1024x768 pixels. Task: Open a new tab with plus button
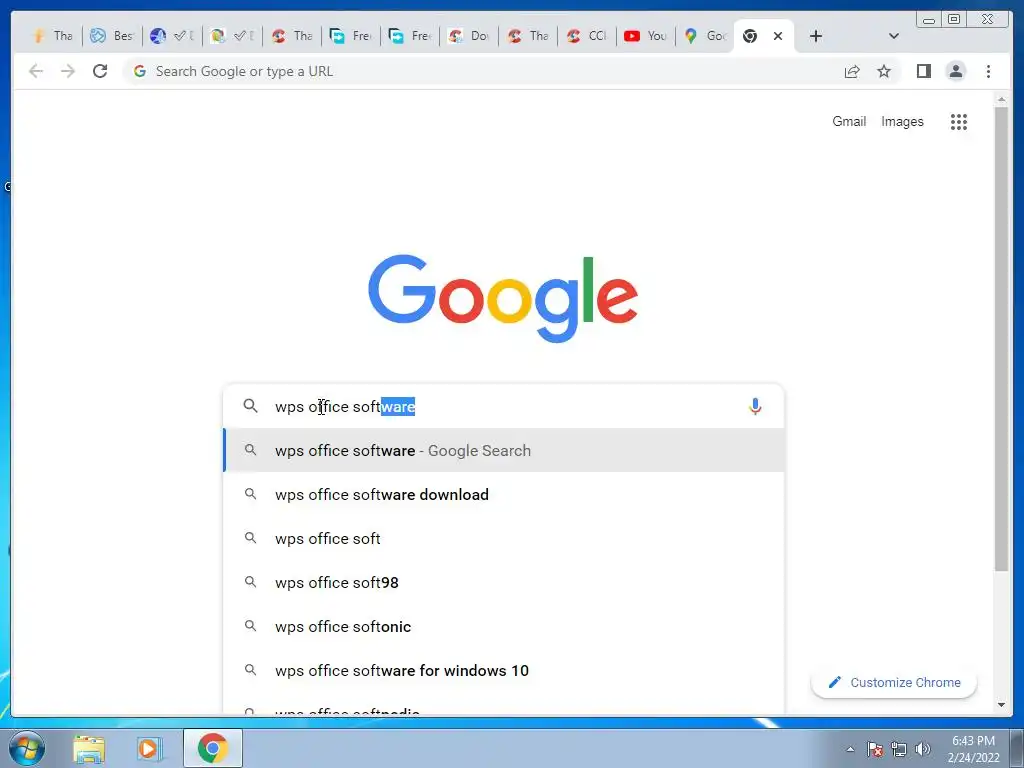coord(815,36)
